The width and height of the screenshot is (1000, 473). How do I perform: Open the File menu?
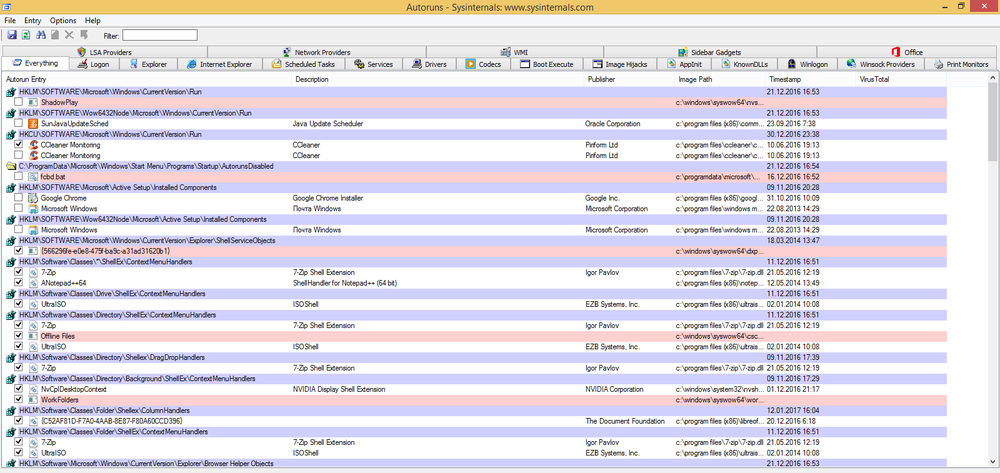pyautogui.click(x=10, y=20)
